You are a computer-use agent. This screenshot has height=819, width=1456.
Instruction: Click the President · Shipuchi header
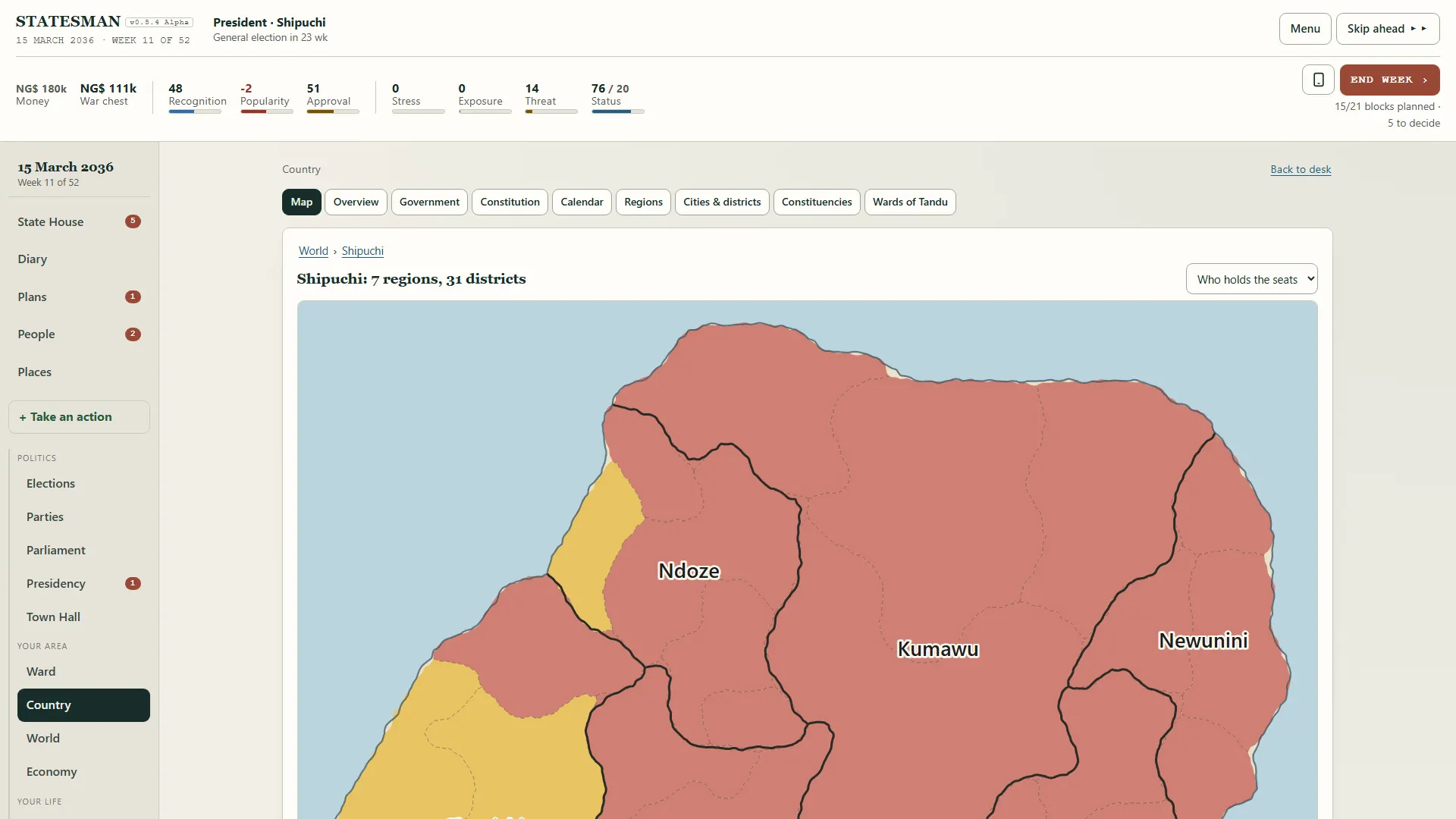[x=269, y=22]
